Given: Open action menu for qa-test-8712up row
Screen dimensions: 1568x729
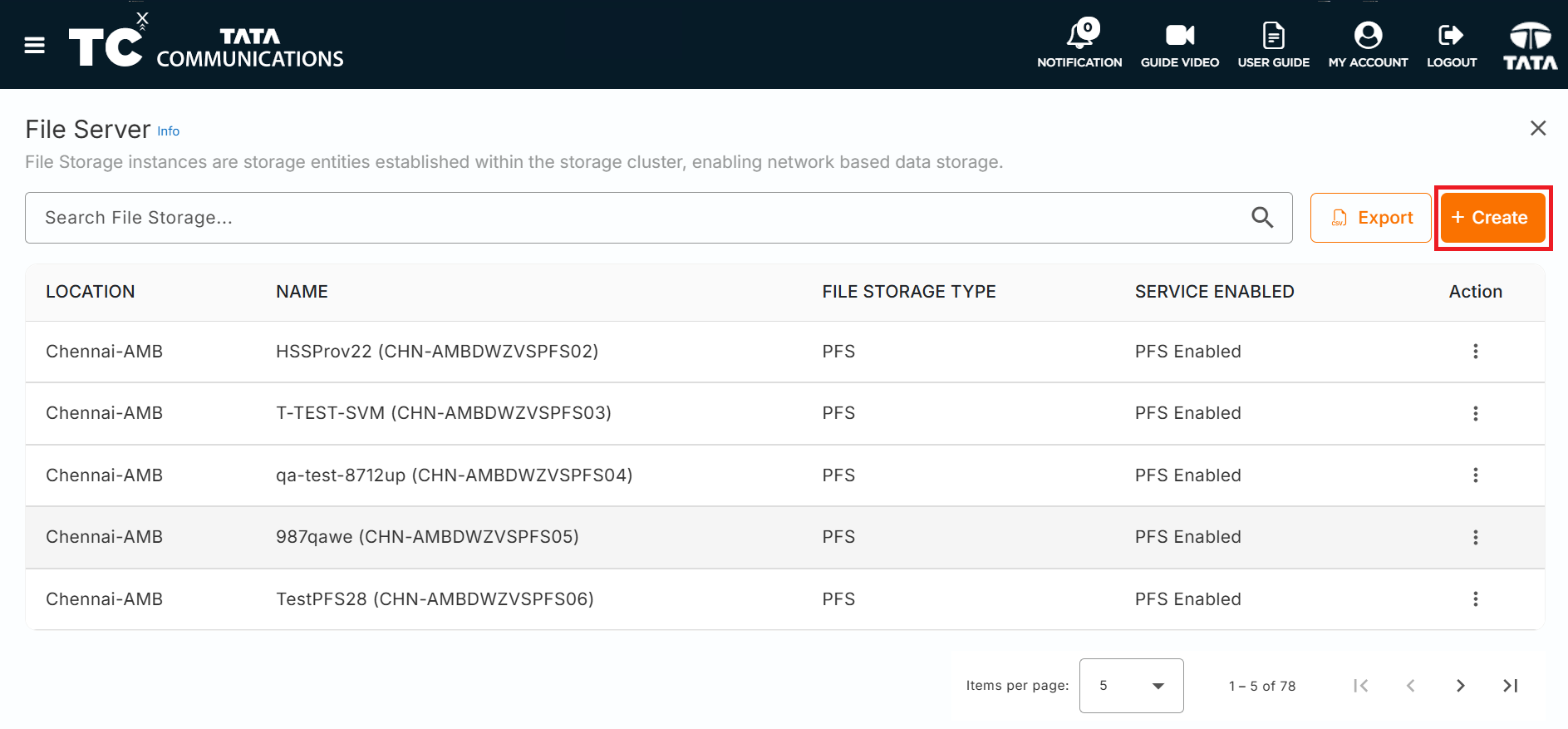Looking at the screenshot, I should coord(1476,475).
